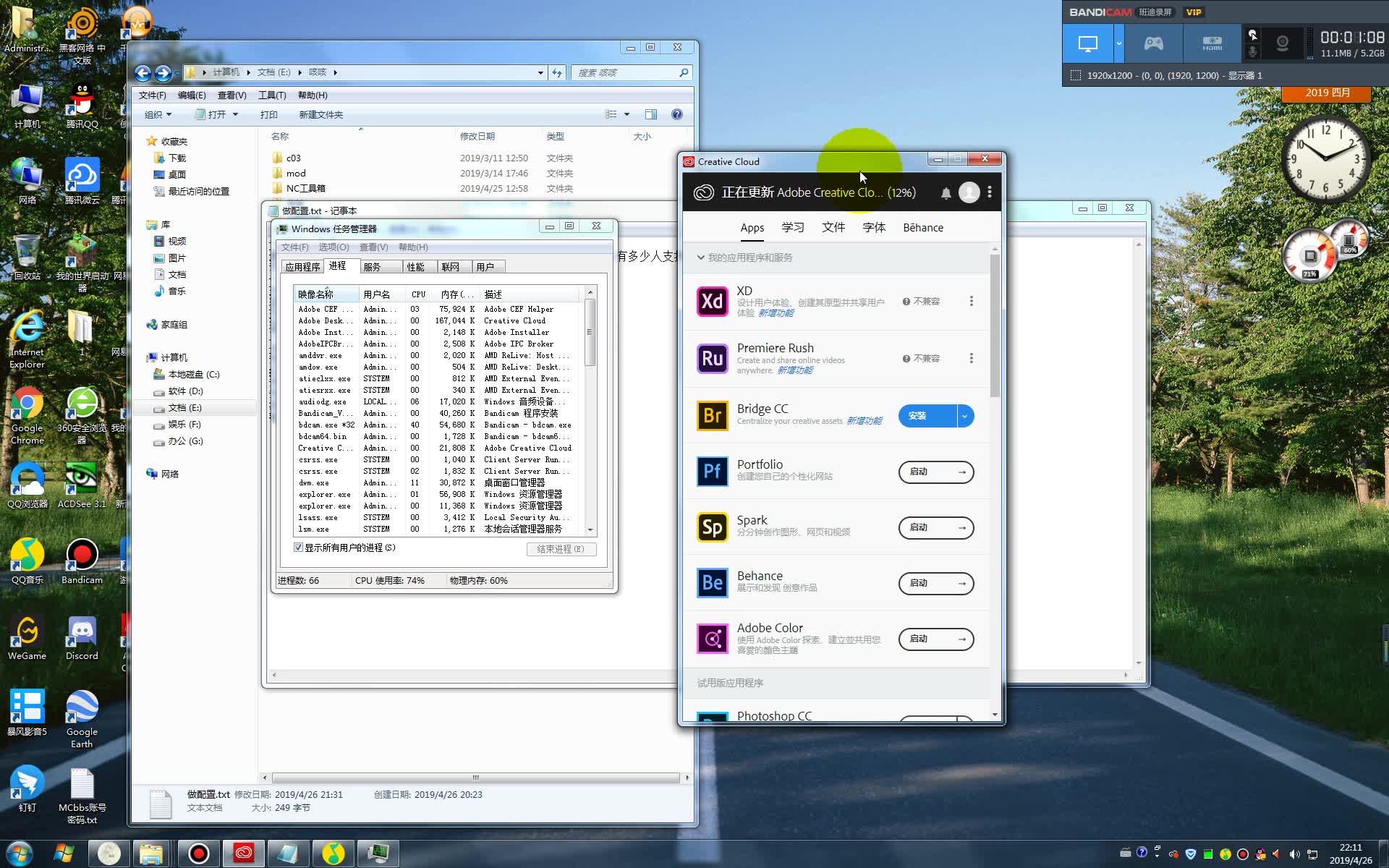
Task: Open the Creative Cloud three-dot main menu
Action: pyautogui.click(x=990, y=192)
